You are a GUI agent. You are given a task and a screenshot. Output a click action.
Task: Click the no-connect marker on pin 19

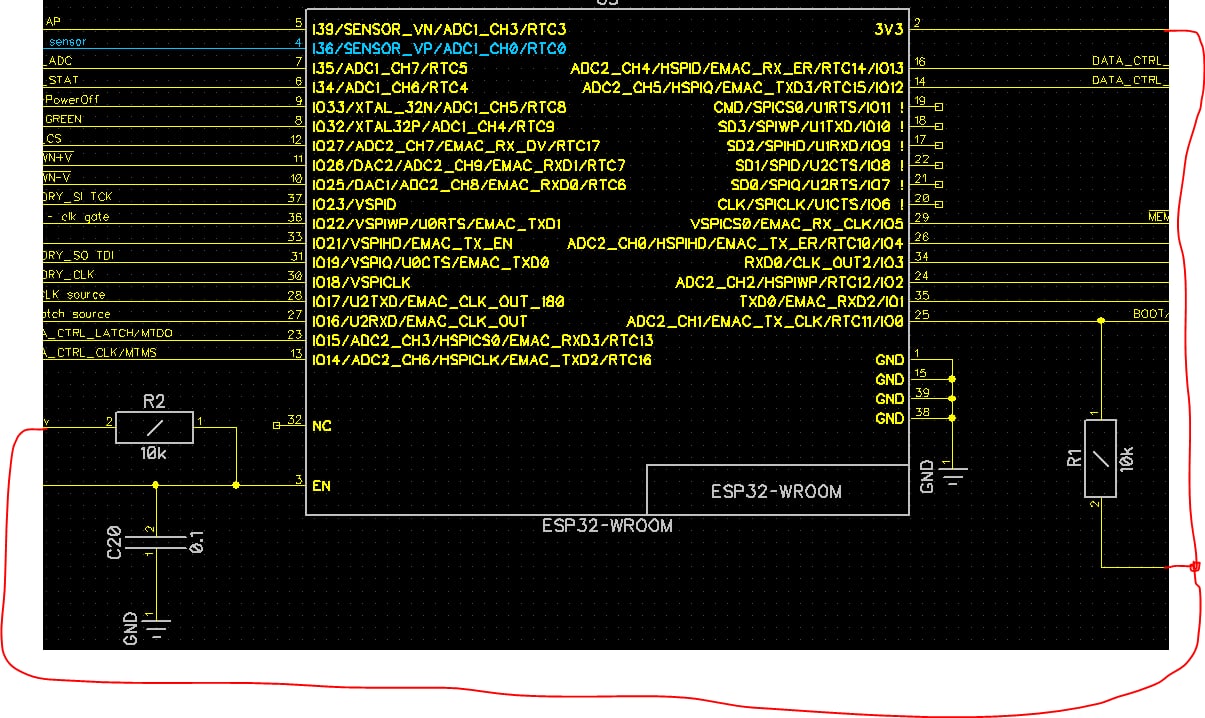[x=938, y=107]
